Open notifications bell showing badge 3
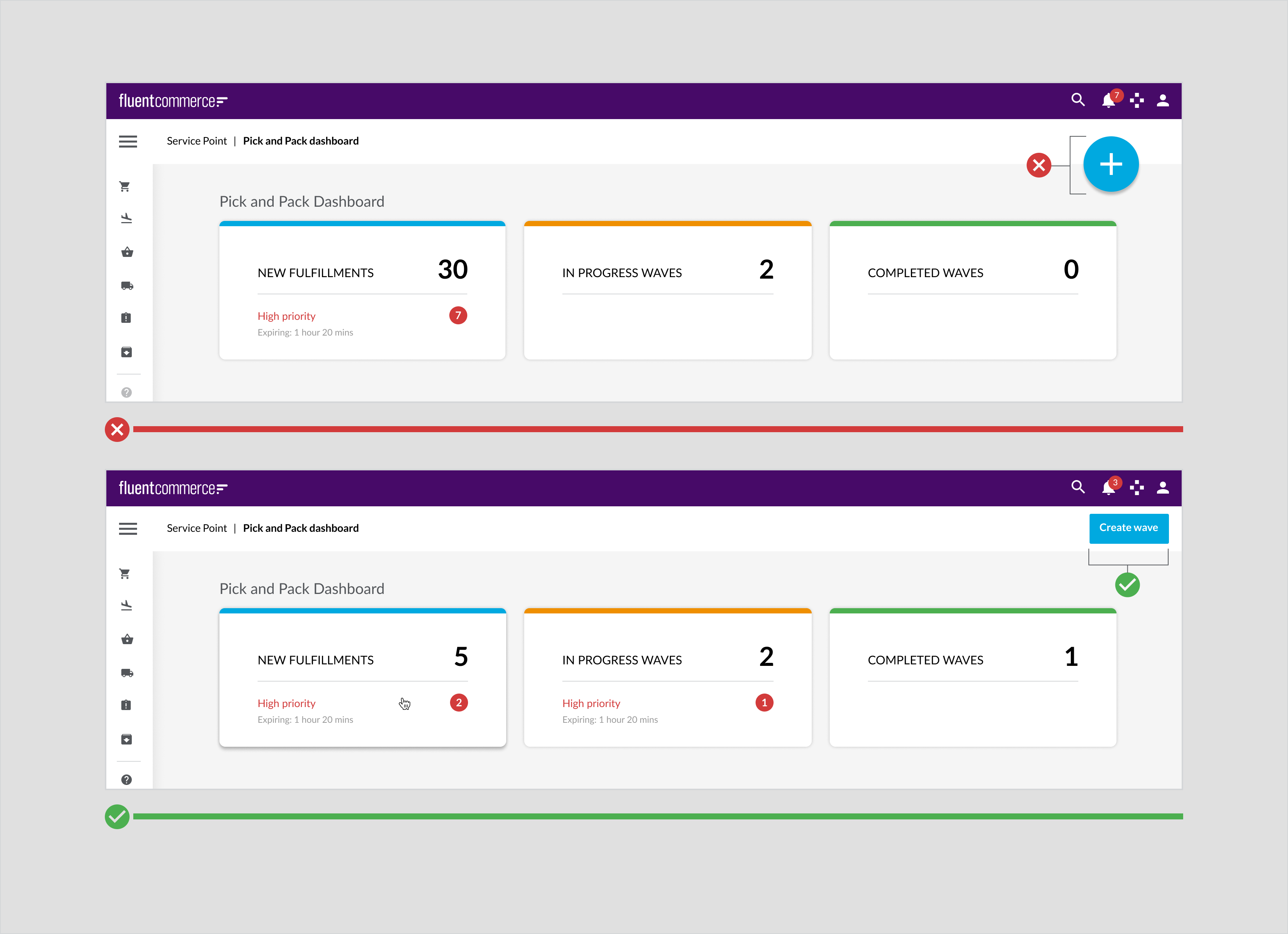This screenshot has width=1288, height=934. point(1108,488)
